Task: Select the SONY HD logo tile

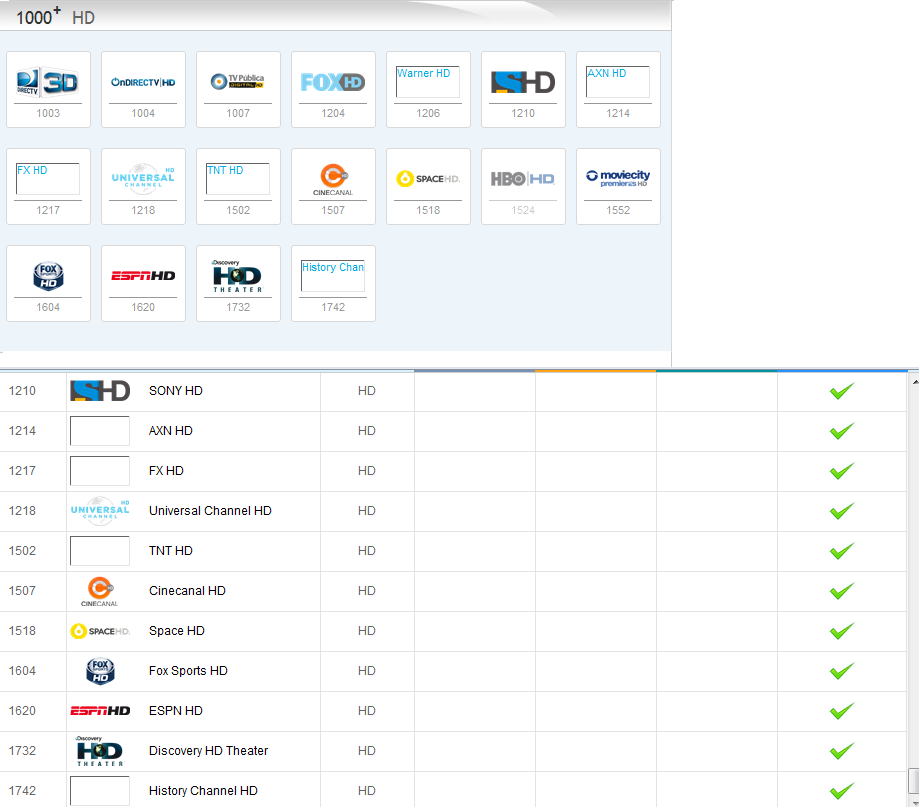Action: pyautogui.click(x=522, y=82)
